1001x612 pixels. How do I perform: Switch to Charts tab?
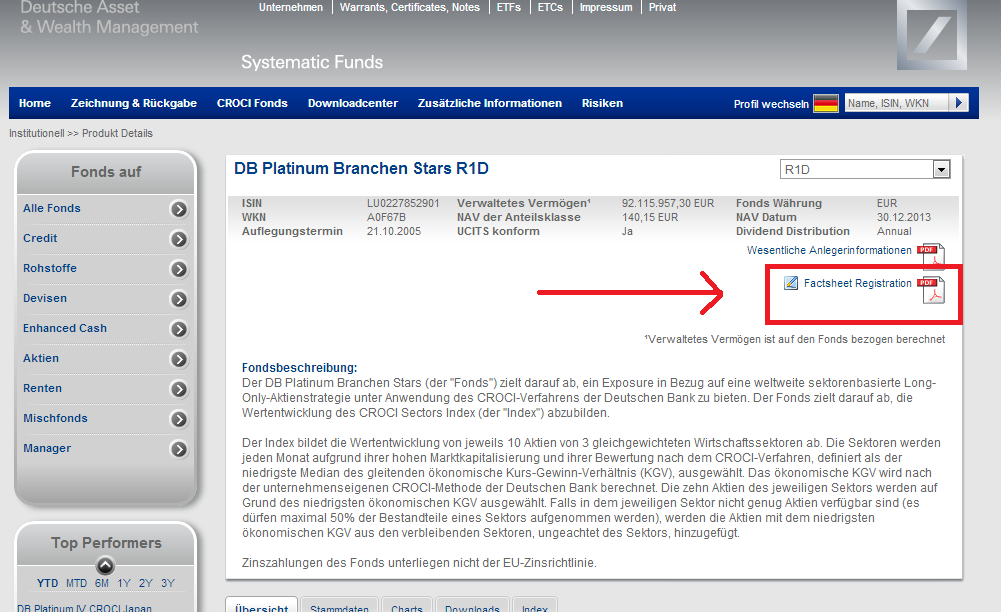[407, 606]
